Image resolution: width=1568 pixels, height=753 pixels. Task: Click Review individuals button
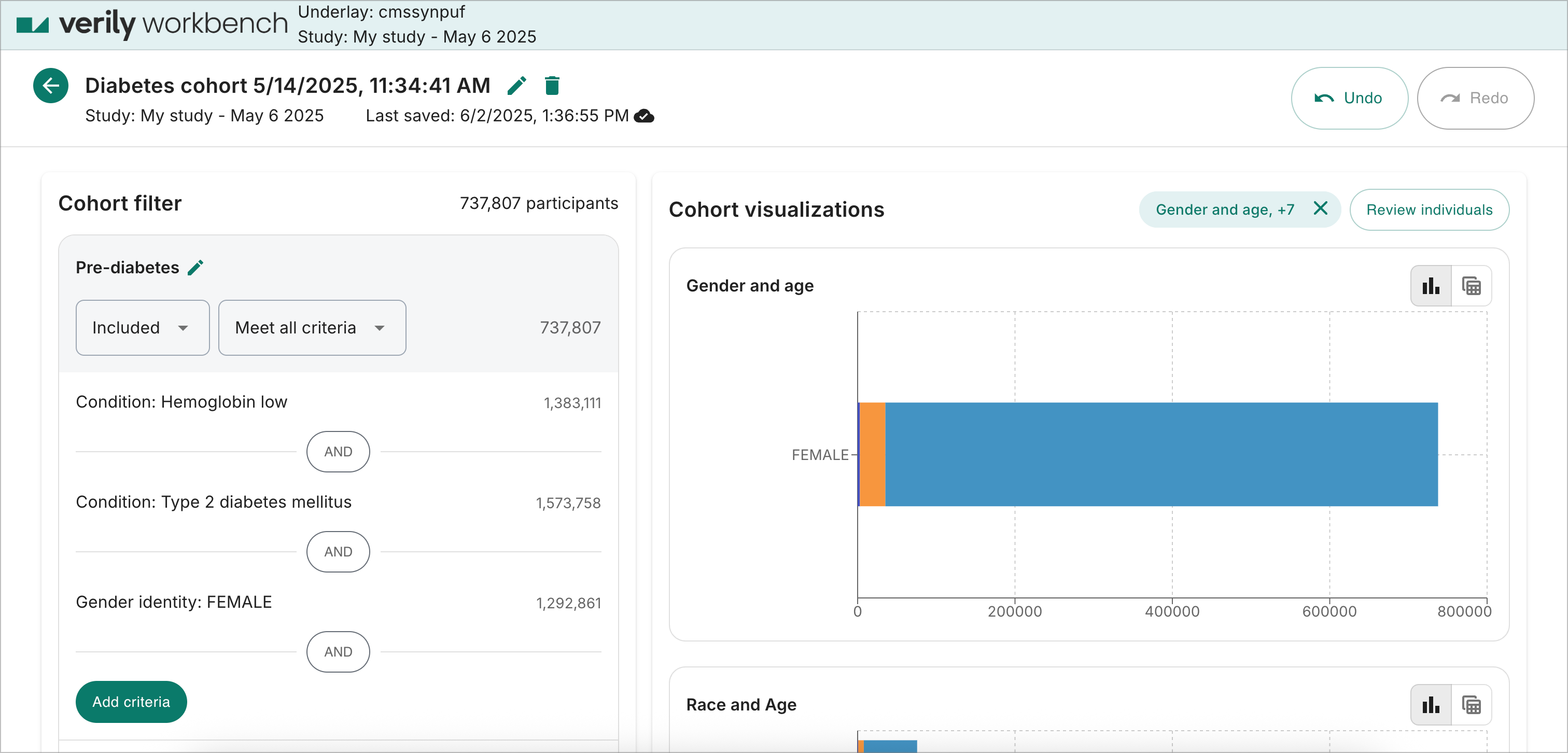[1429, 210]
